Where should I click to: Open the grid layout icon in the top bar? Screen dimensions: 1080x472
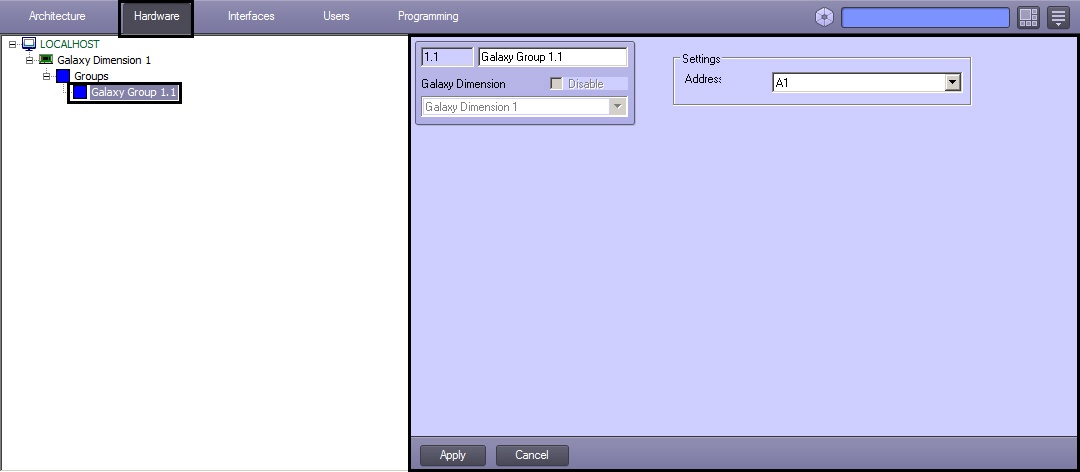[1028, 17]
